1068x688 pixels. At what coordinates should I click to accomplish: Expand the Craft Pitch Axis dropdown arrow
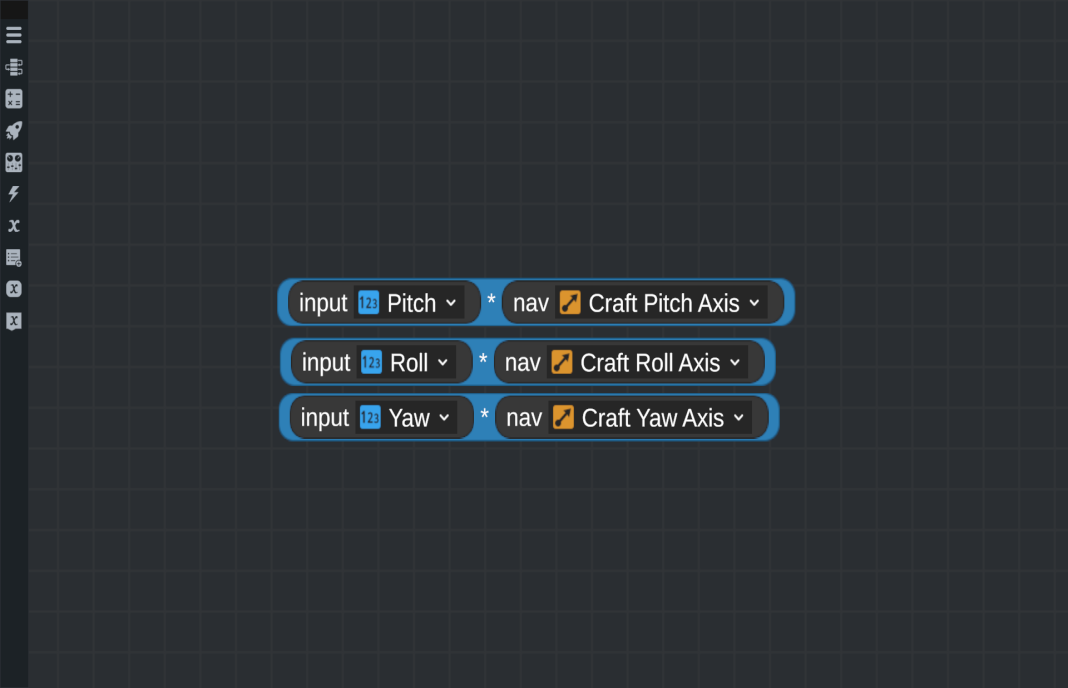click(754, 303)
